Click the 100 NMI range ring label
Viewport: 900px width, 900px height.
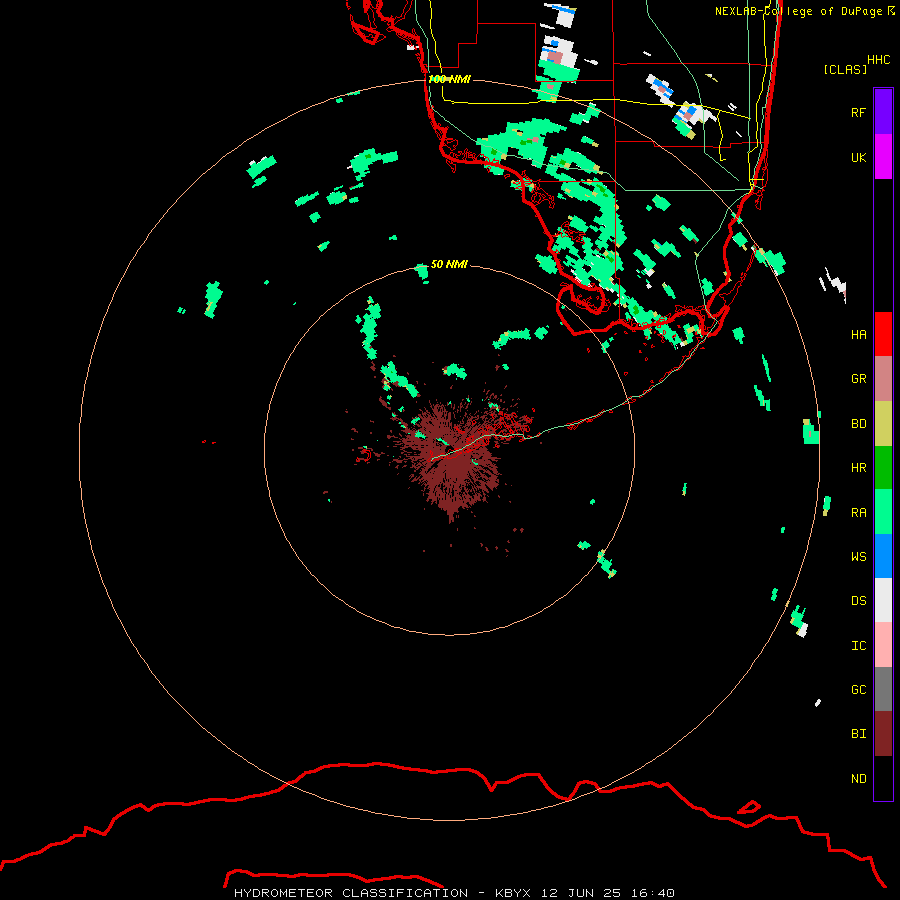pos(449,79)
